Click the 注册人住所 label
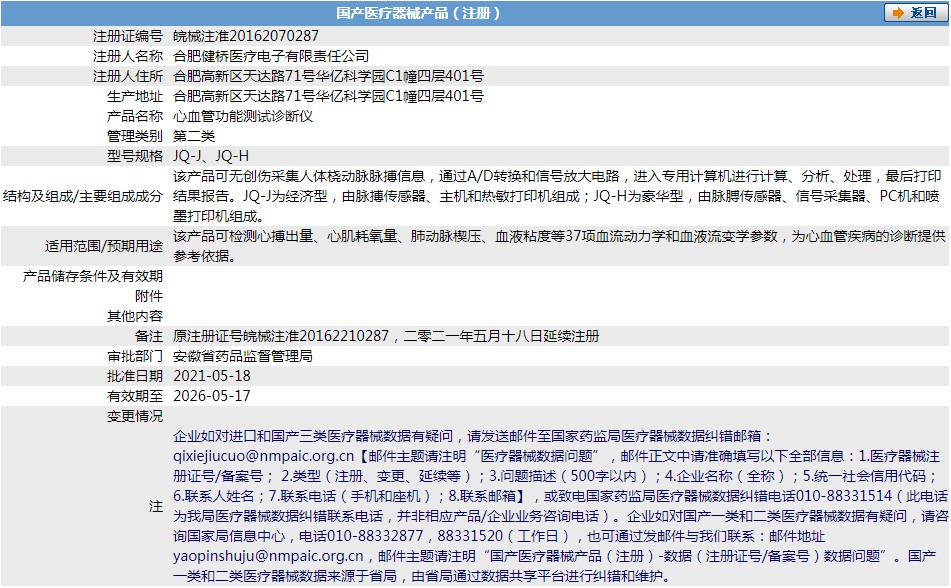Image resolution: width=951 pixels, height=588 pixels. (x=127, y=76)
